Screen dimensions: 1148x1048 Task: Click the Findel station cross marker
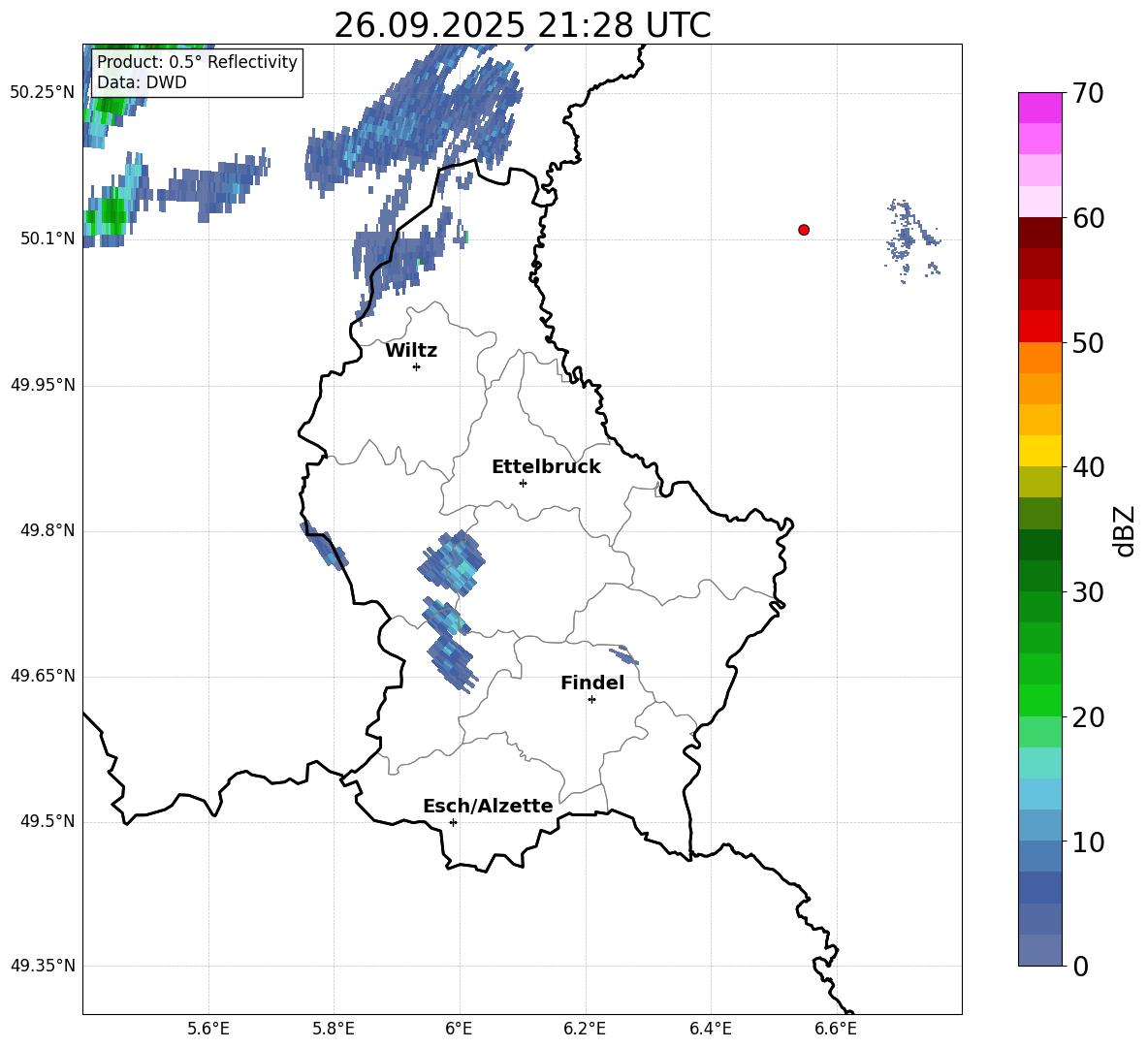tap(591, 699)
